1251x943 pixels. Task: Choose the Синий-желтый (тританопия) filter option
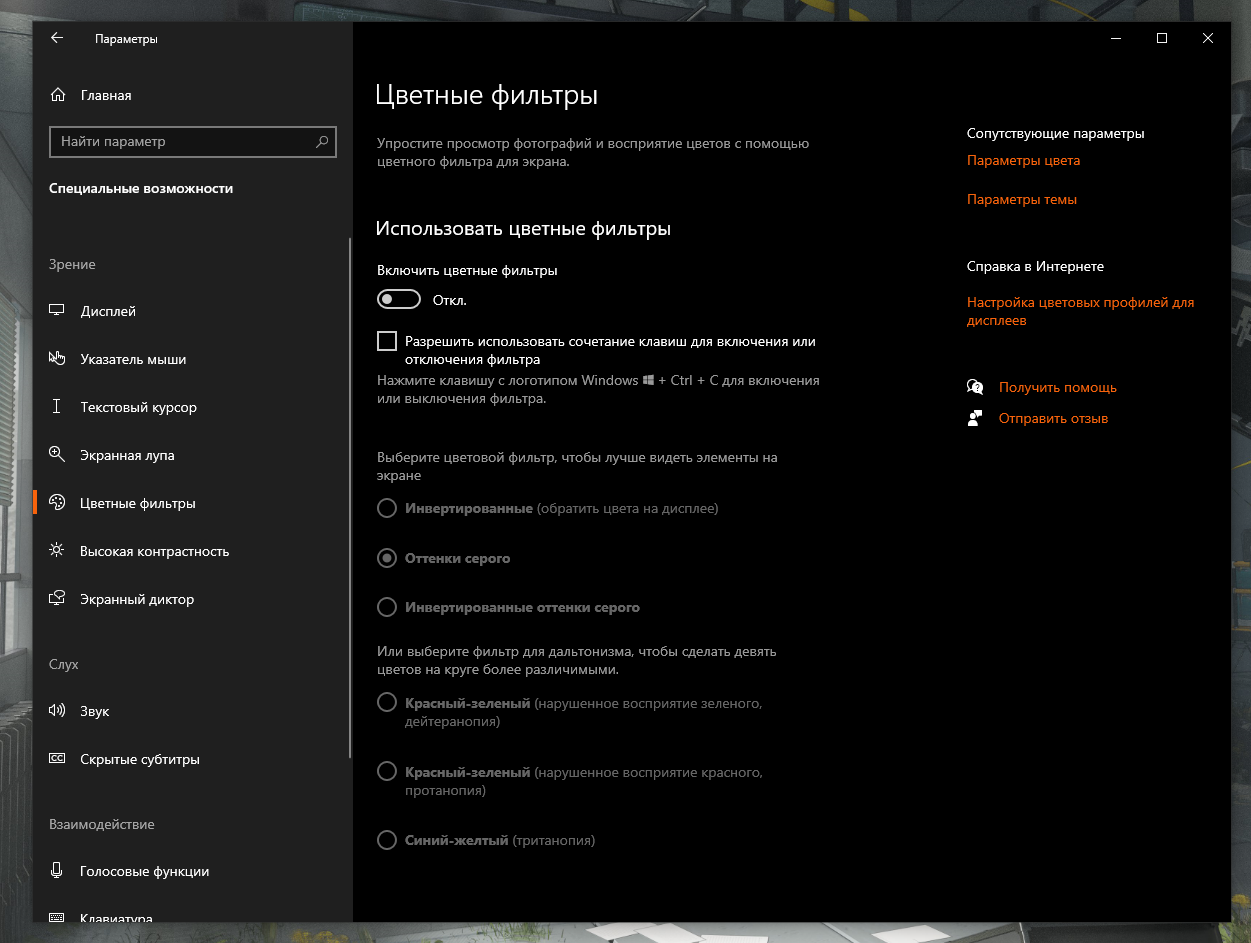(387, 840)
